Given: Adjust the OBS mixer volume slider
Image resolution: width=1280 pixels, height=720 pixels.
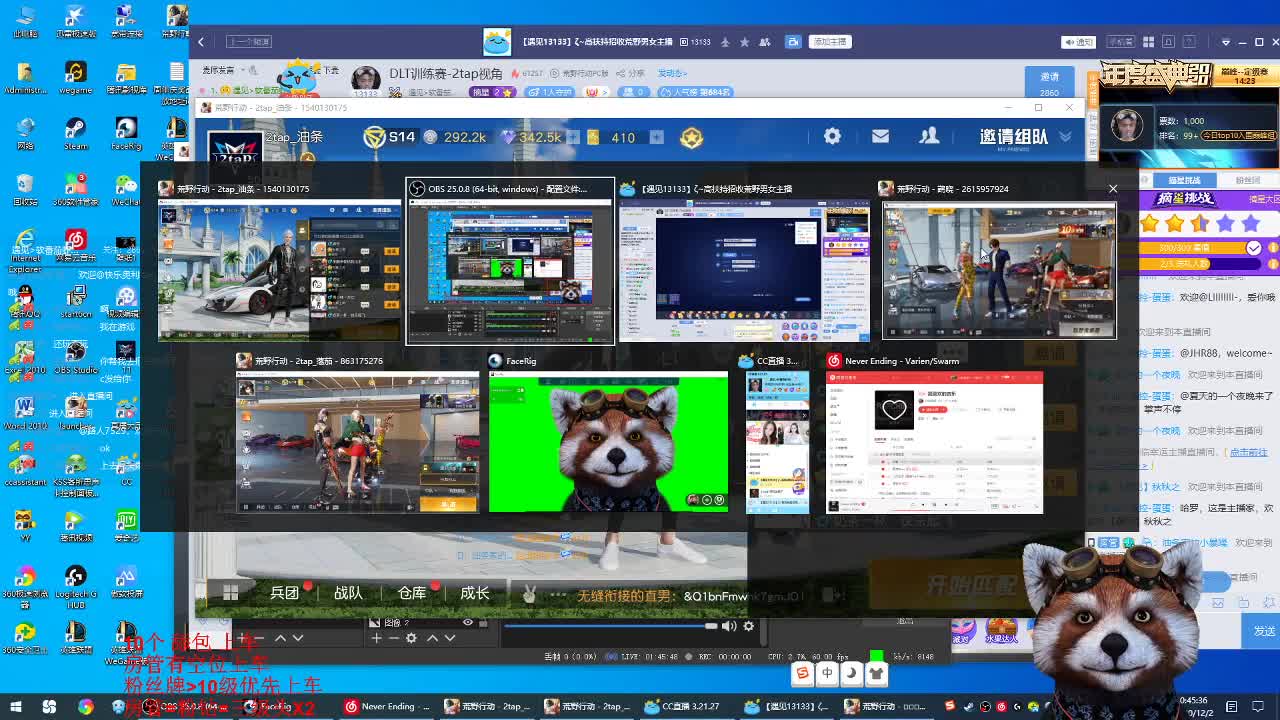Looking at the screenshot, I should pyautogui.click(x=710, y=626).
